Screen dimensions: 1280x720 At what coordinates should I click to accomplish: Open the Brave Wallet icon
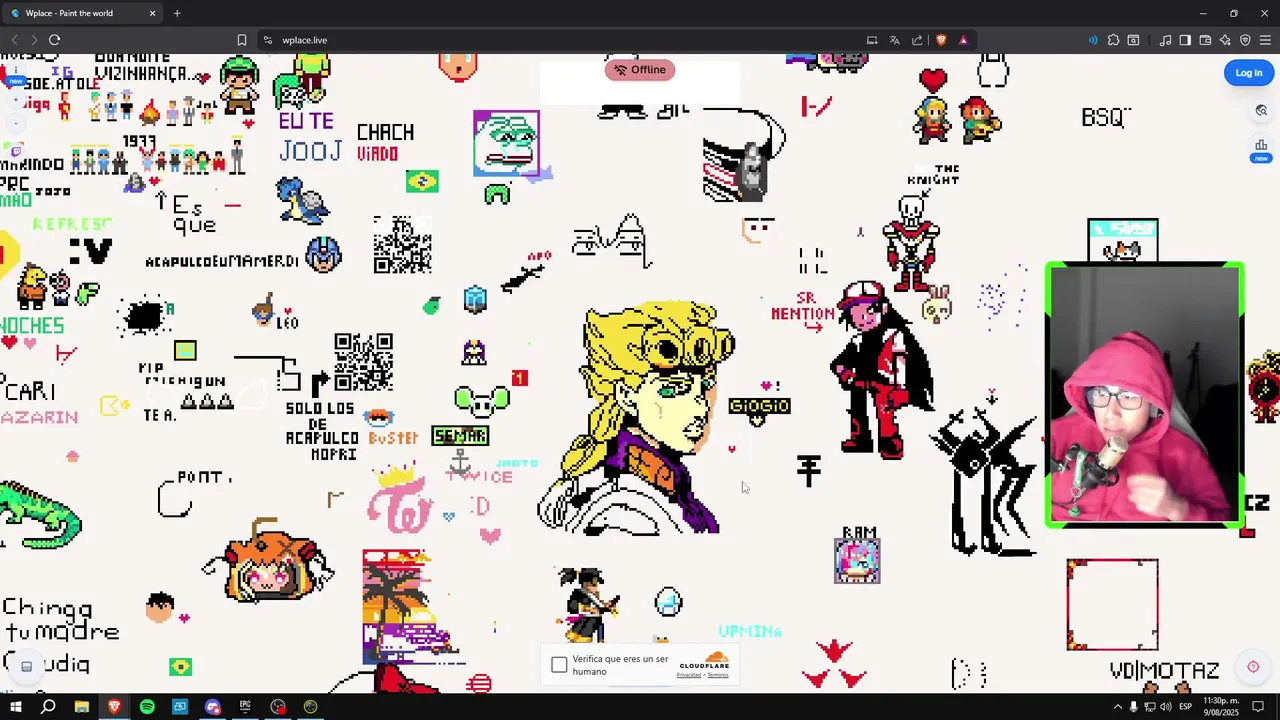click(x=1205, y=40)
